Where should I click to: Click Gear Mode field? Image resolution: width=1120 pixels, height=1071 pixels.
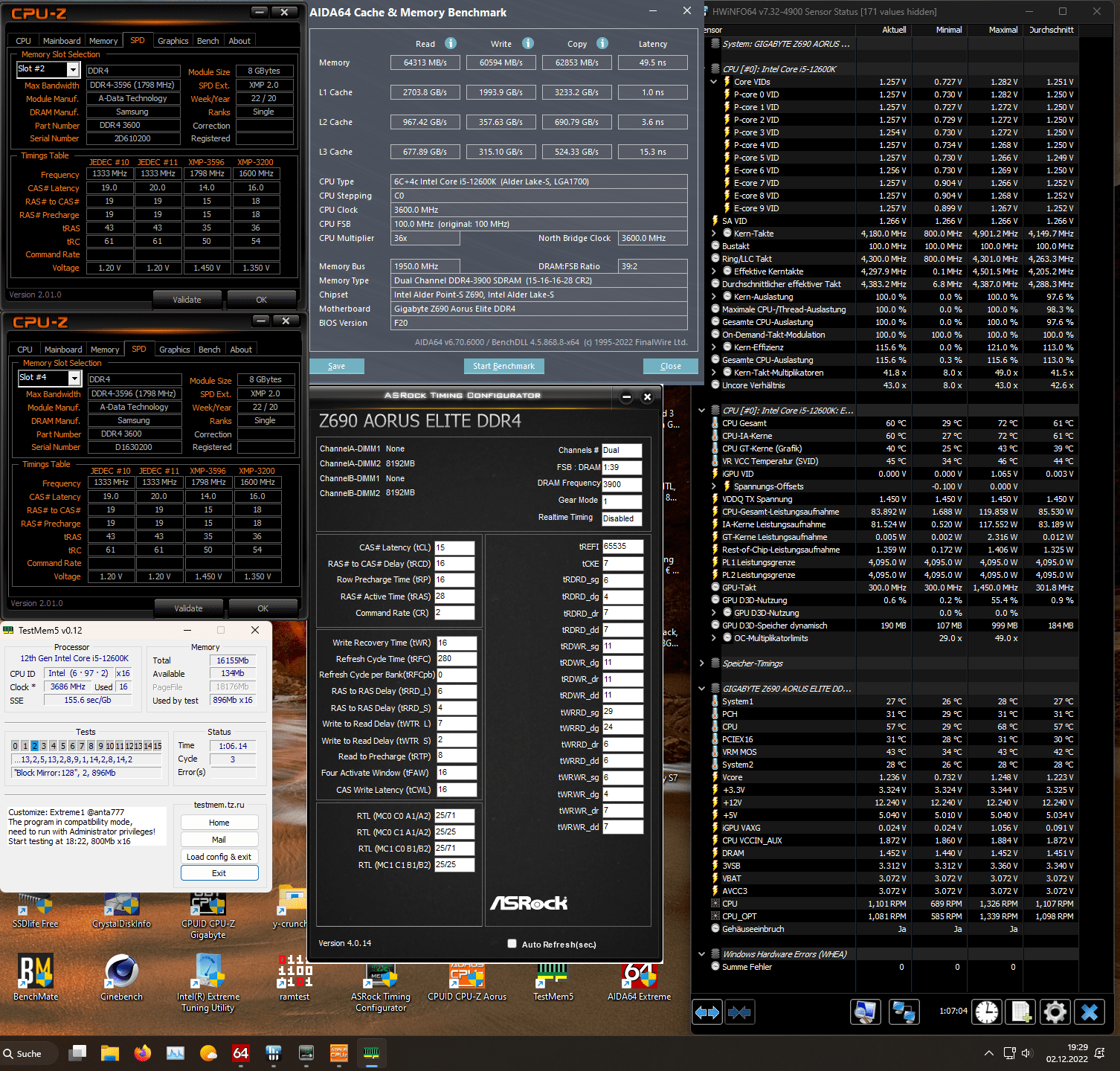pyautogui.click(x=622, y=501)
